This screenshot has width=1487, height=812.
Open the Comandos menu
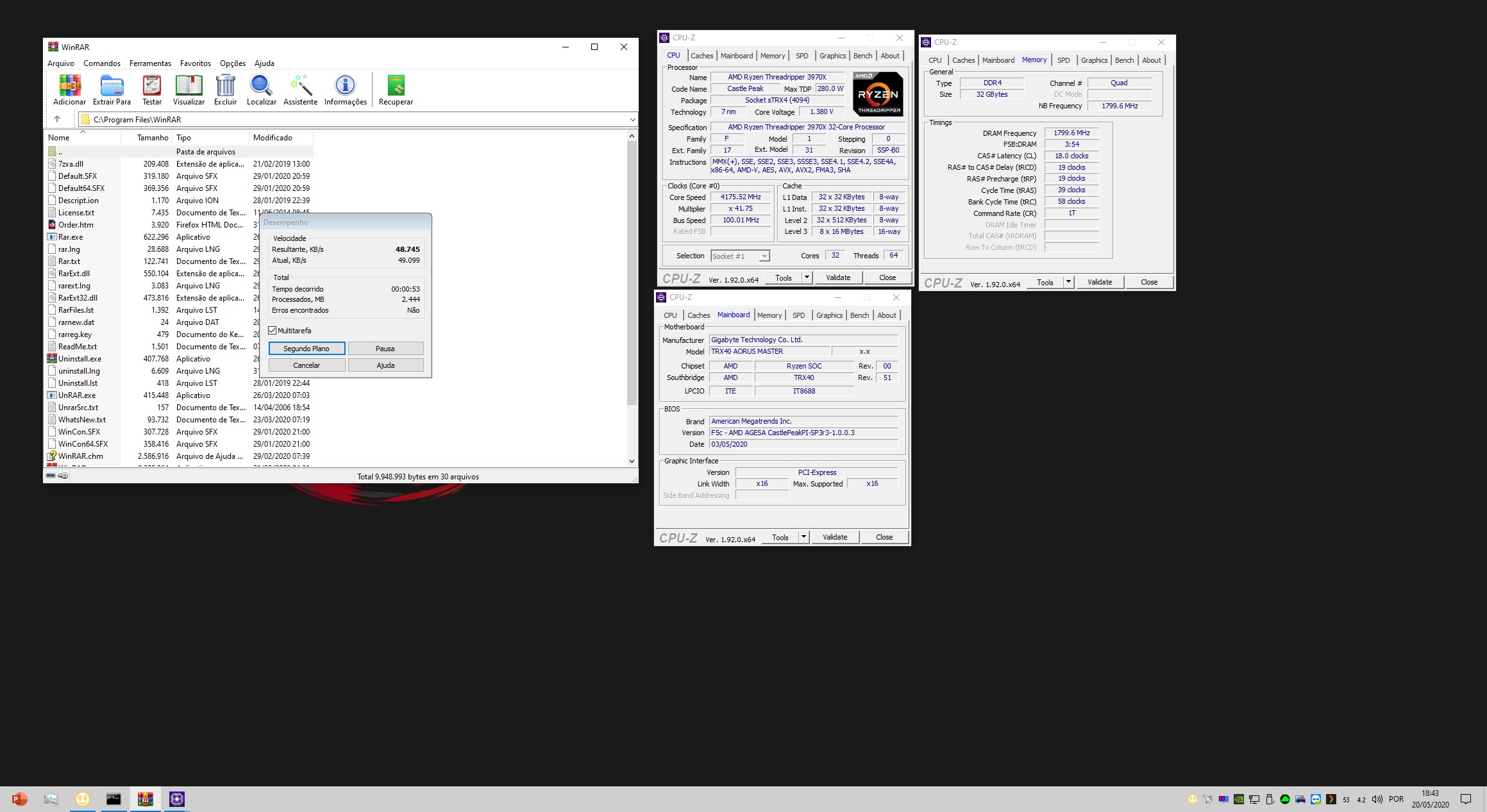point(102,63)
